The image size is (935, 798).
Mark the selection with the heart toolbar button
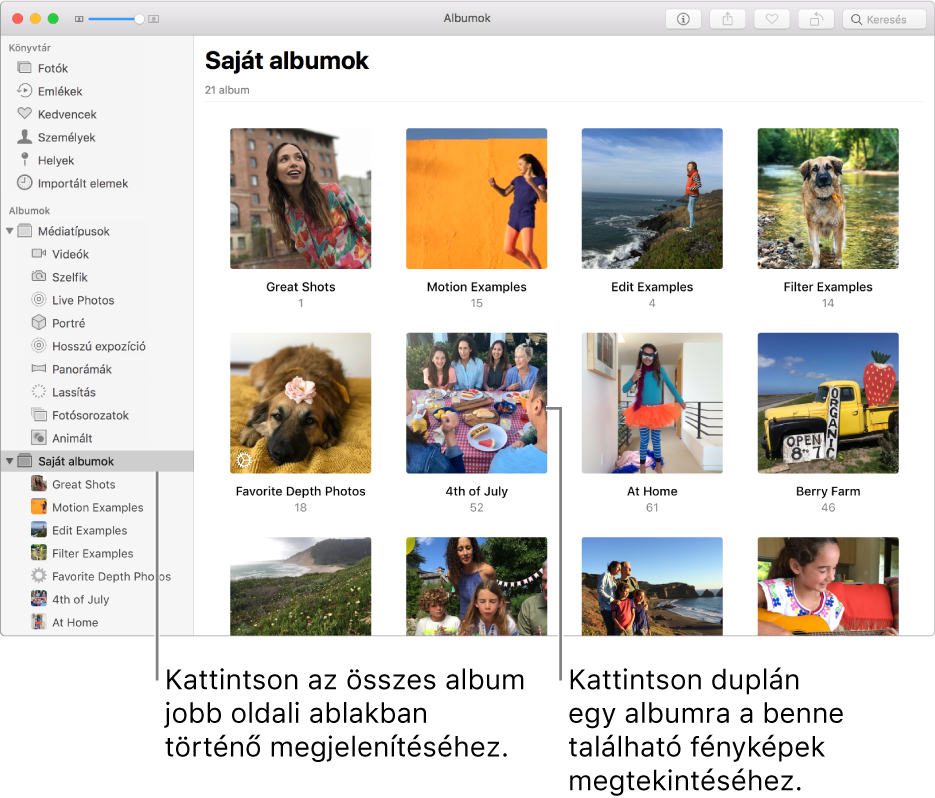pos(771,18)
